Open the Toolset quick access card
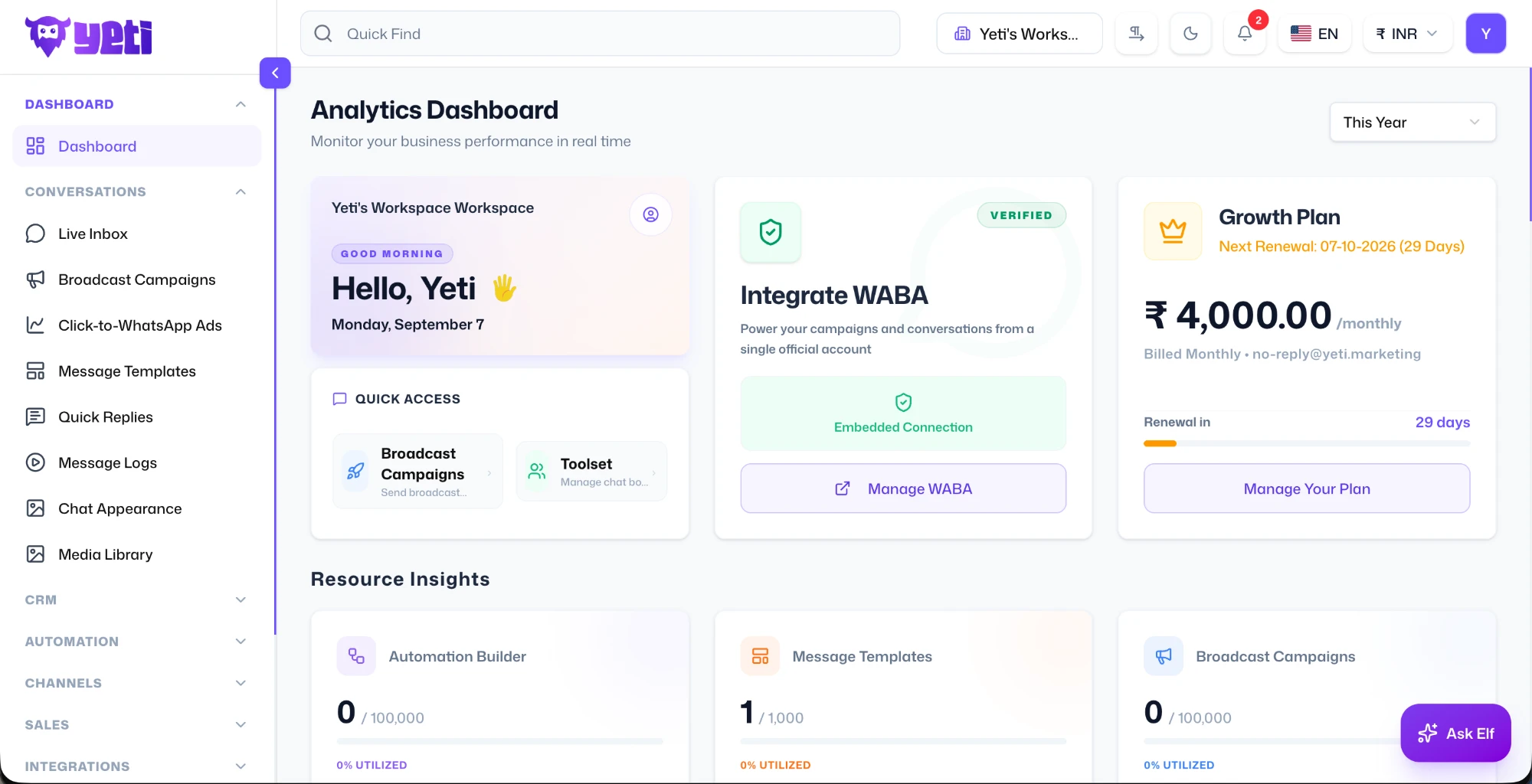This screenshot has height=784, width=1532. pos(591,472)
